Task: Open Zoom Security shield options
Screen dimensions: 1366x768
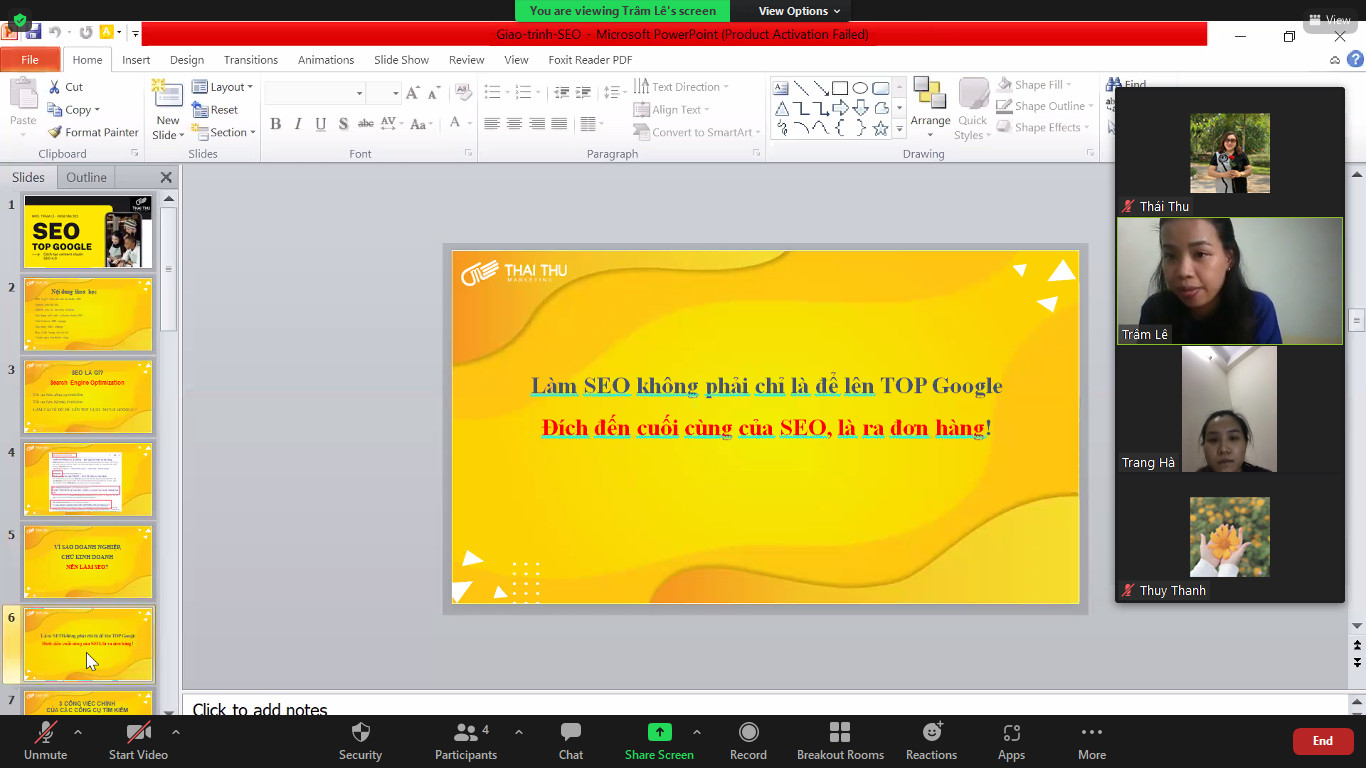Action: pos(360,742)
